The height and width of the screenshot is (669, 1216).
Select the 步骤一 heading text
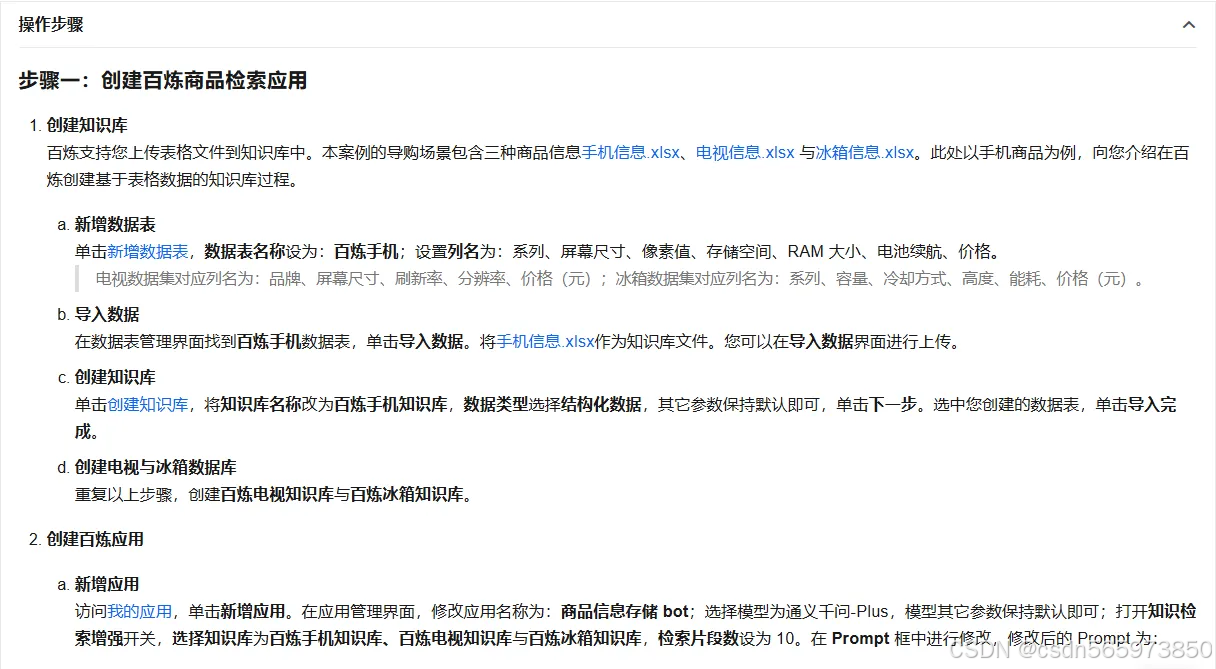coord(161,80)
